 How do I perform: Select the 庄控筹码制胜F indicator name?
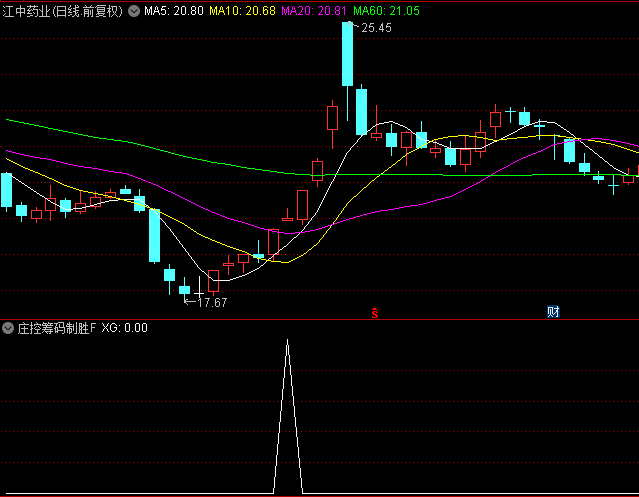point(57,328)
